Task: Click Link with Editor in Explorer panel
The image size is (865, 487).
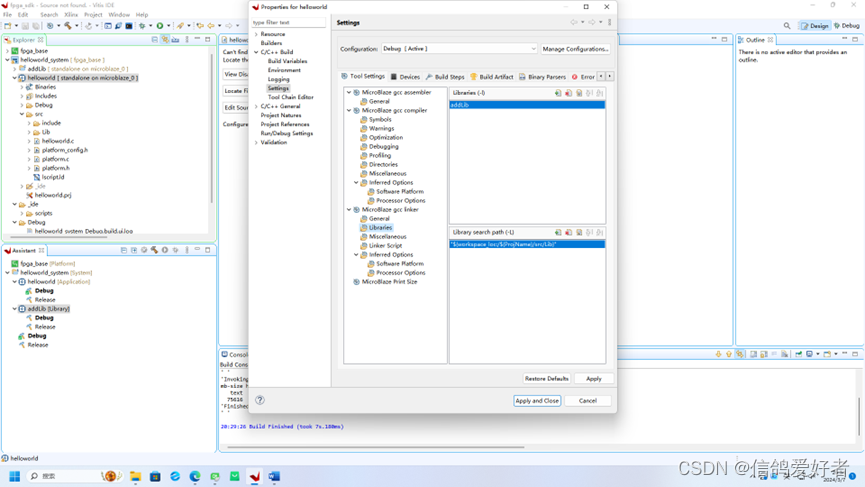Action: (x=165, y=40)
